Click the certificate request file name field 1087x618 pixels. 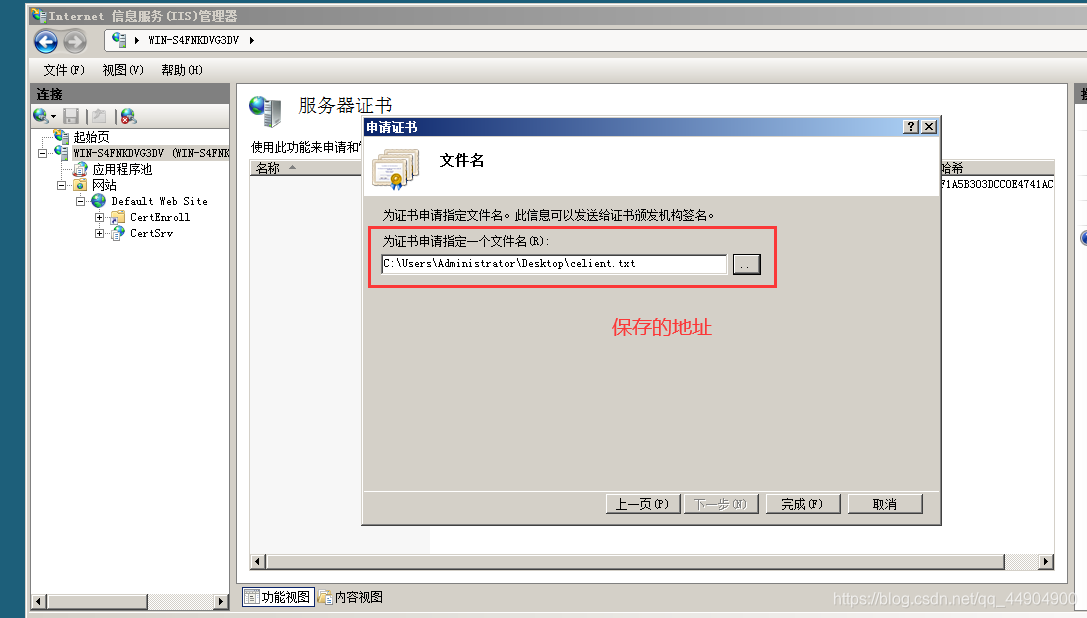[554, 264]
